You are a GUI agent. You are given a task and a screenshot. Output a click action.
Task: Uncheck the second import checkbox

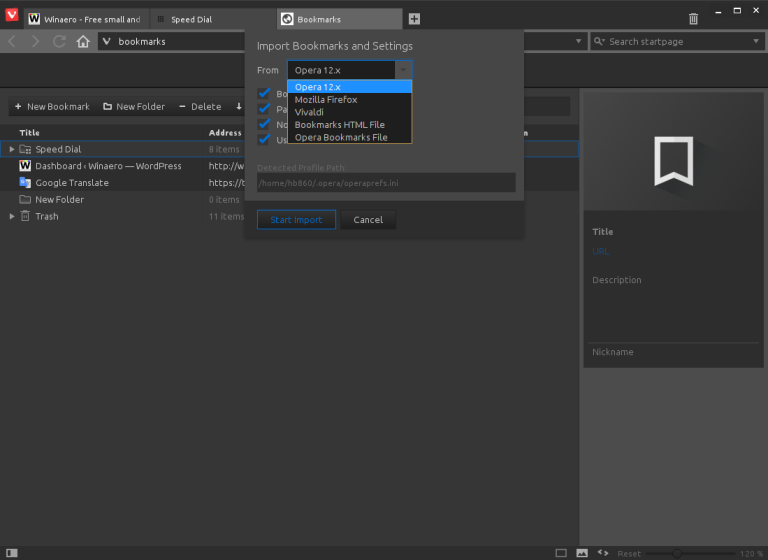tap(265, 108)
